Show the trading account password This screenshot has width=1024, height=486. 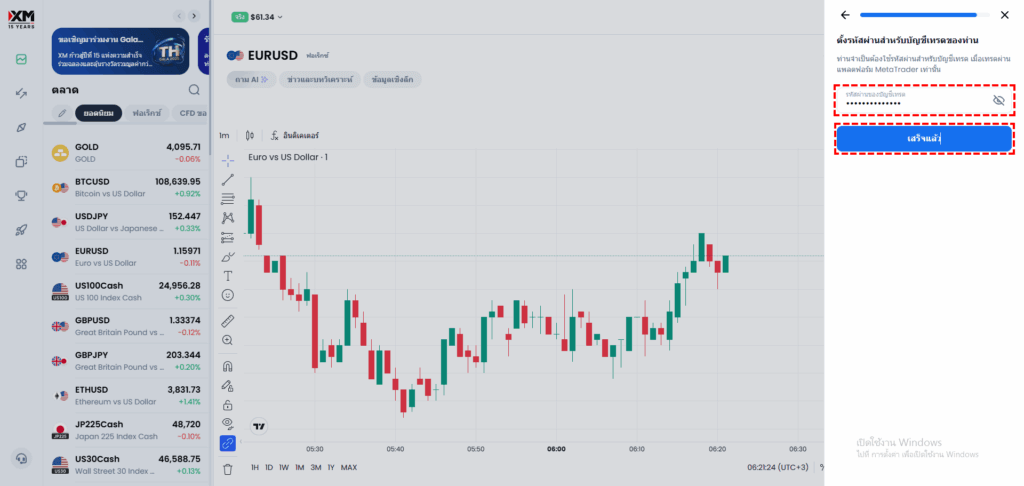click(998, 101)
